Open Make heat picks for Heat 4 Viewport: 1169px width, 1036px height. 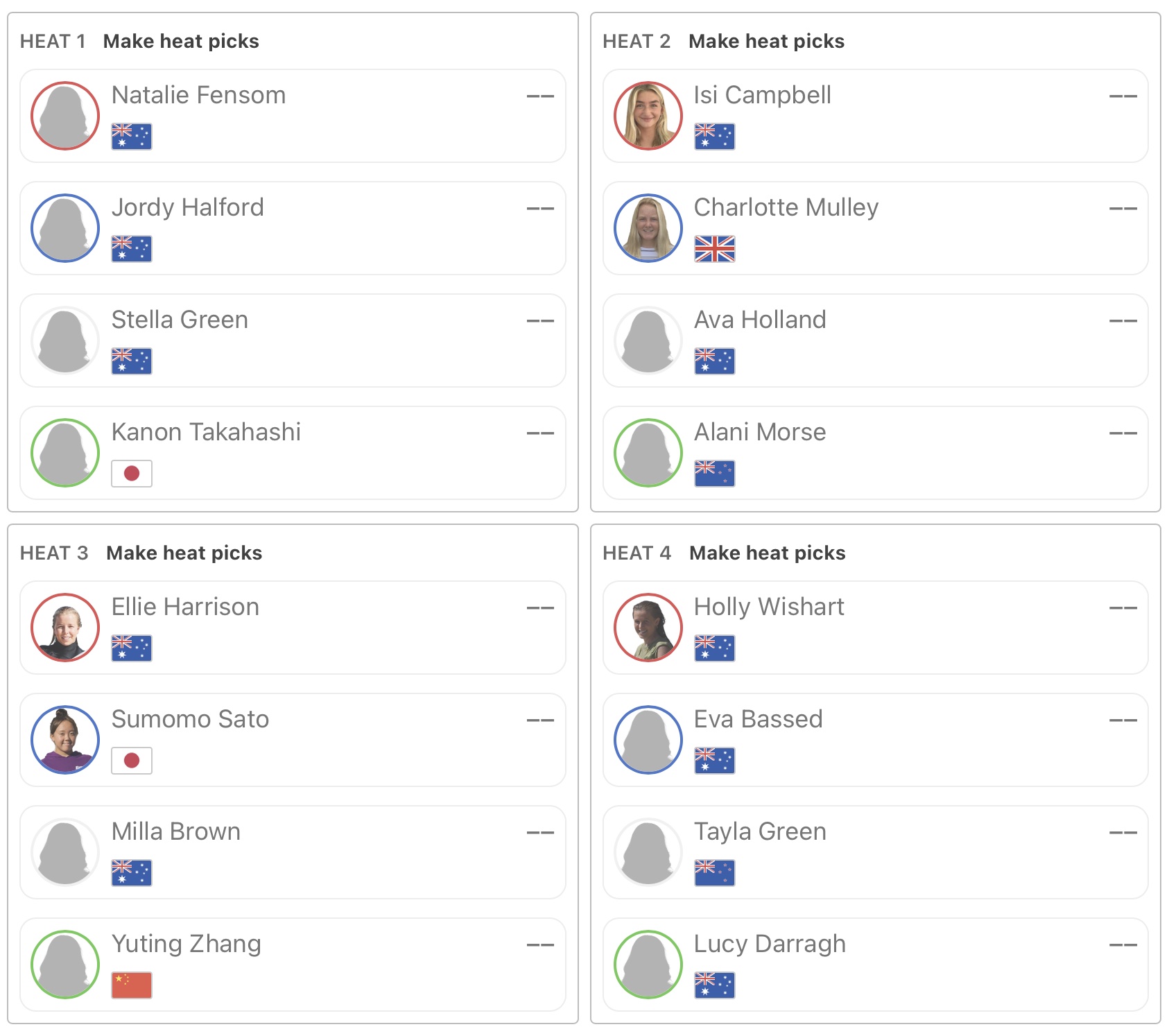pyautogui.click(x=767, y=553)
